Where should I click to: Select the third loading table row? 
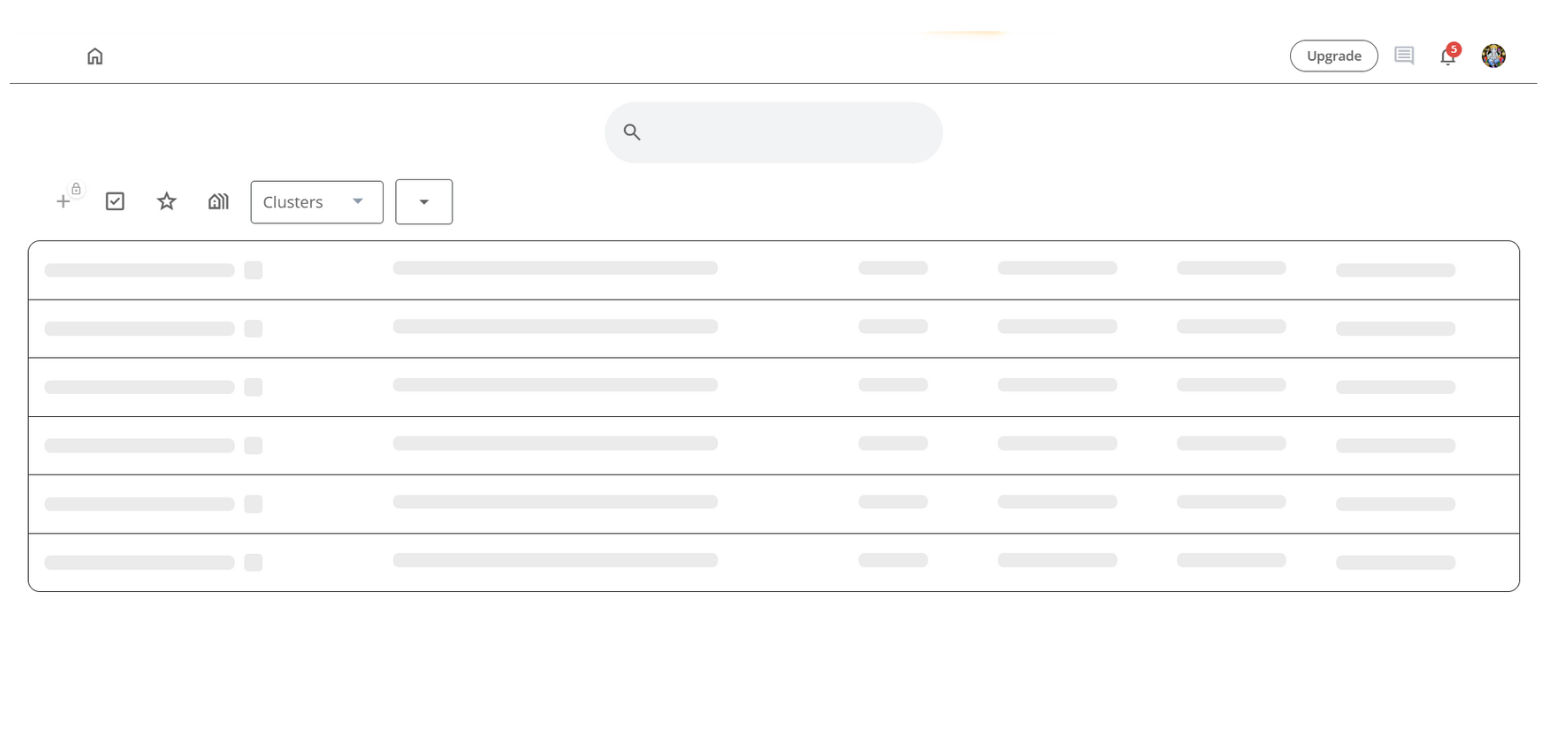pos(773,387)
